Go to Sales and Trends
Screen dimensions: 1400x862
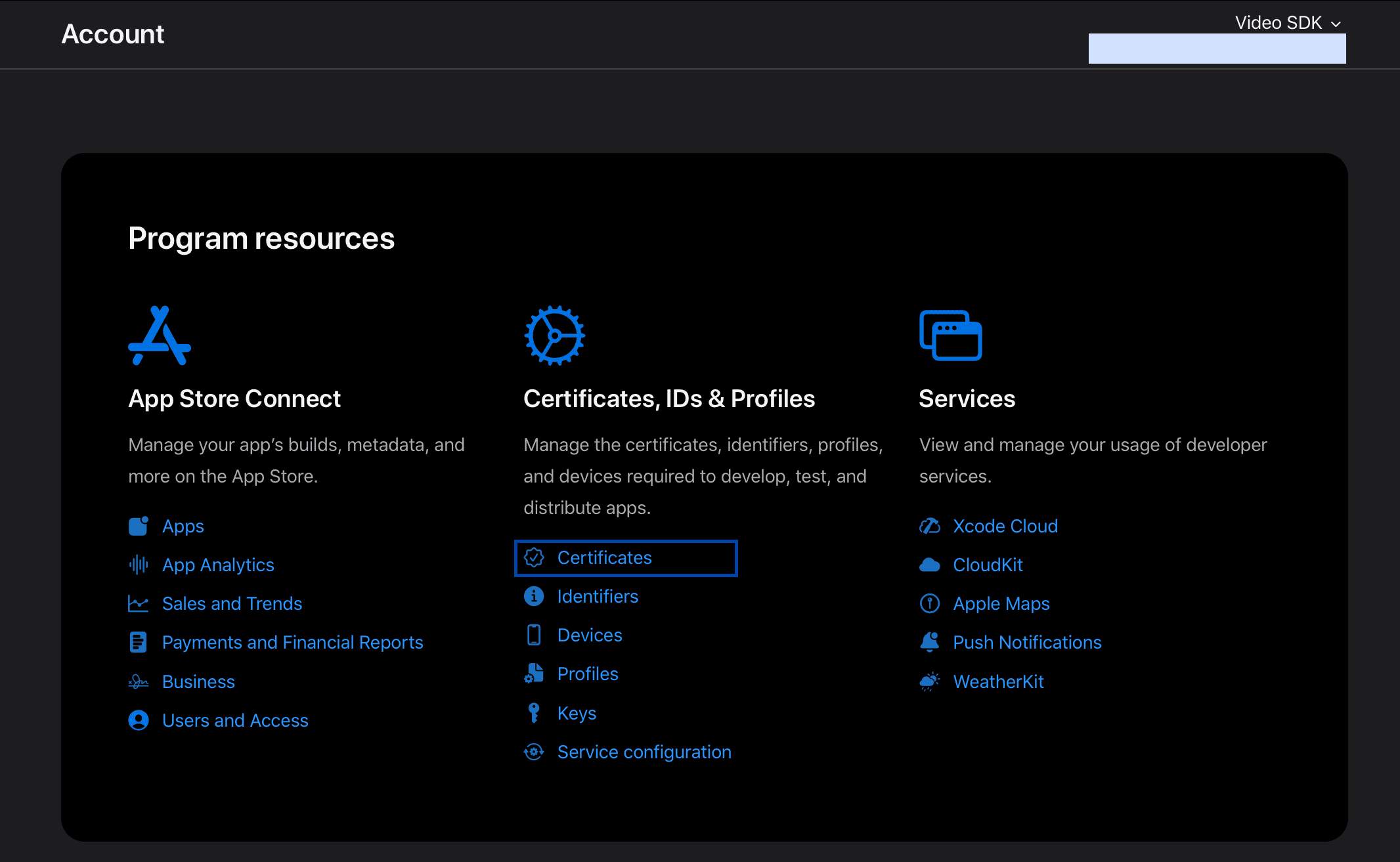click(232, 603)
